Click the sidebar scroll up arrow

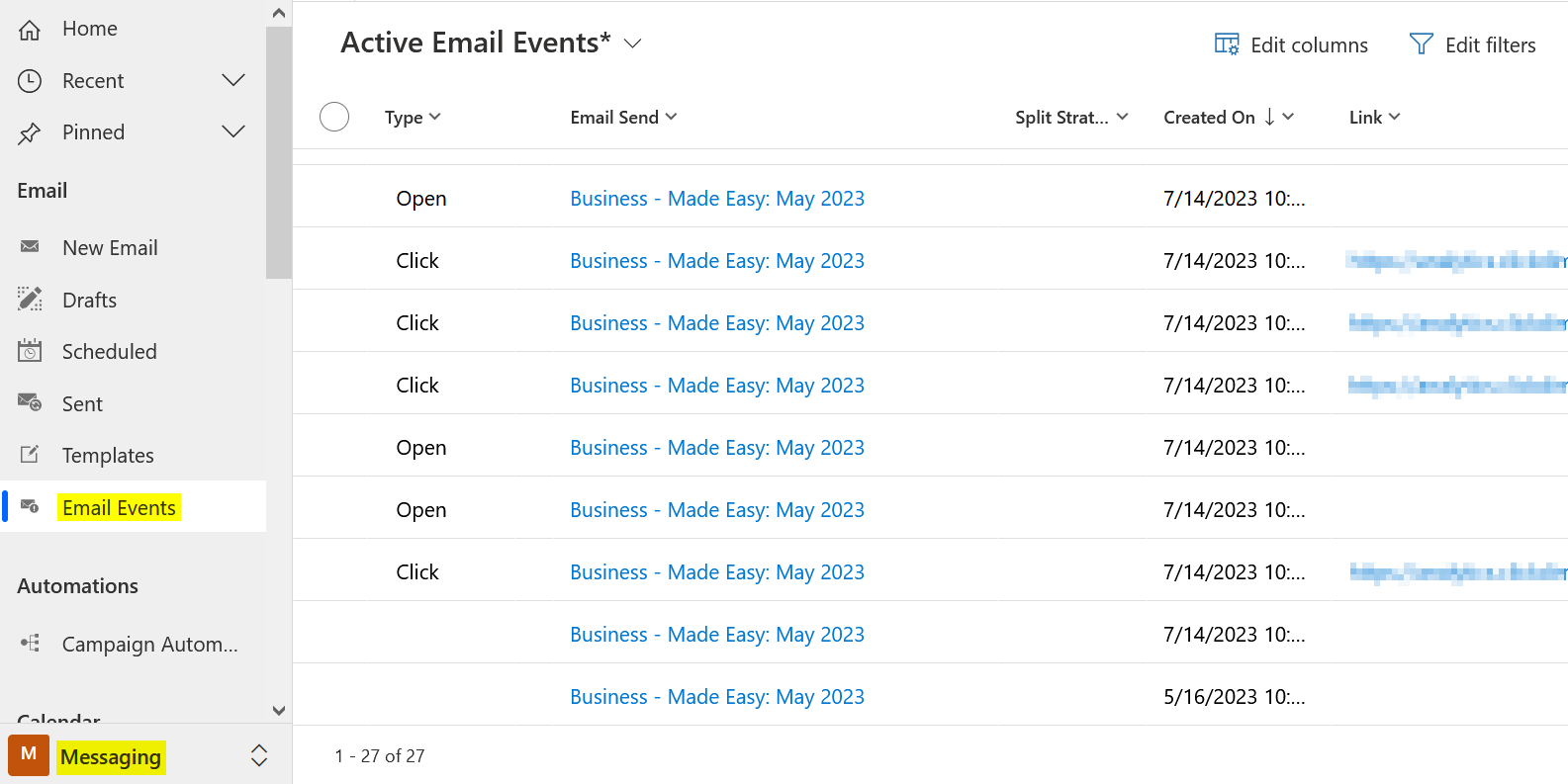coord(279,13)
